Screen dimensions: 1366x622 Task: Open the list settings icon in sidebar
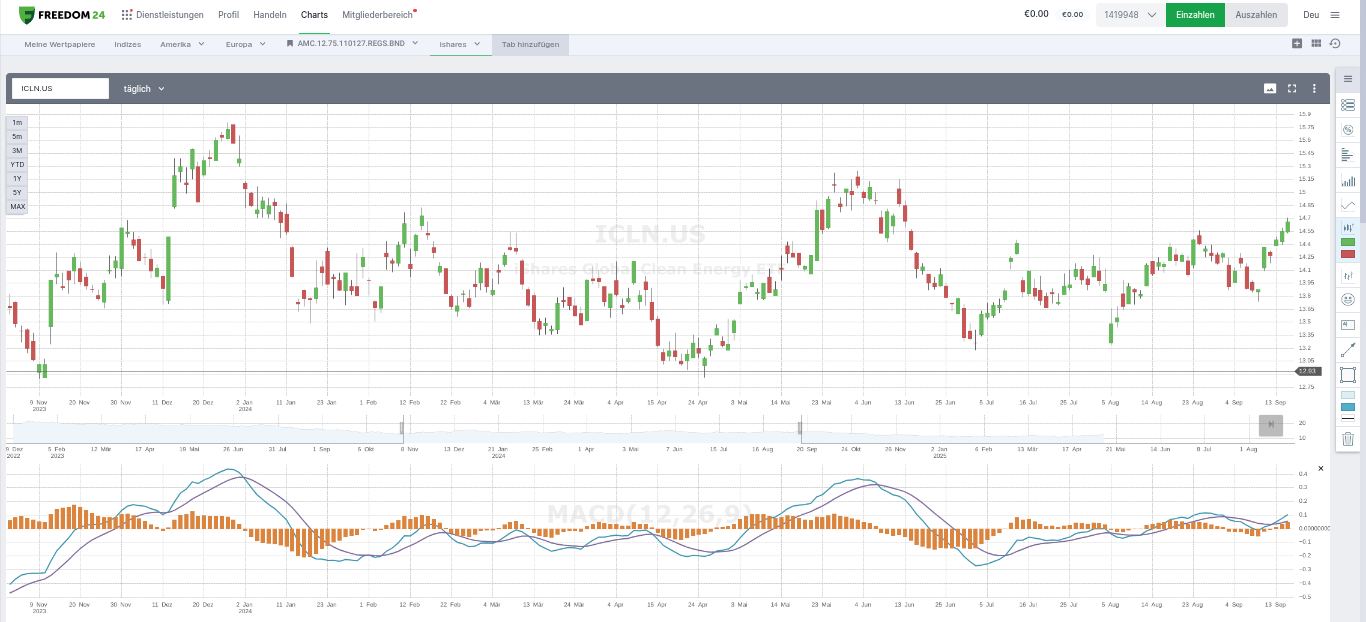point(1347,104)
